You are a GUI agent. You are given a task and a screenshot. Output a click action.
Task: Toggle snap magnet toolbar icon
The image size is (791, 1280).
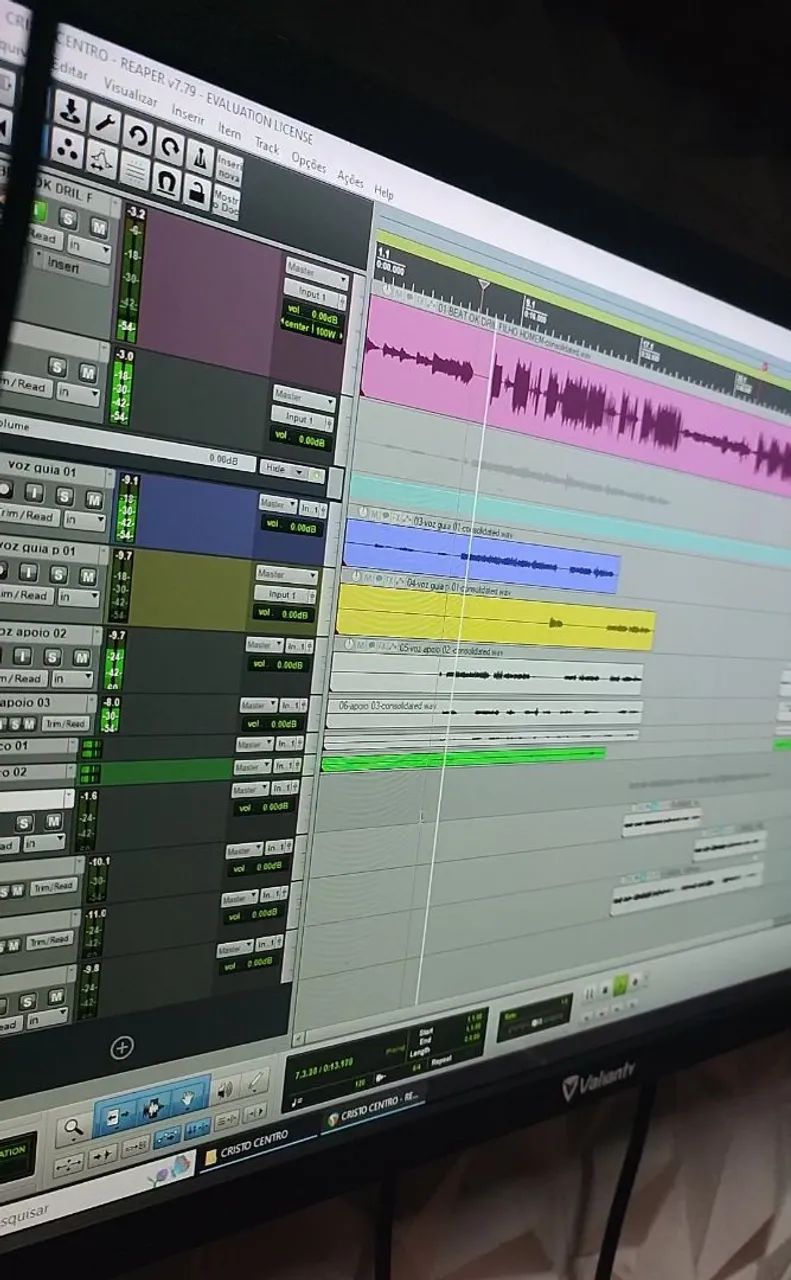click(x=166, y=181)
